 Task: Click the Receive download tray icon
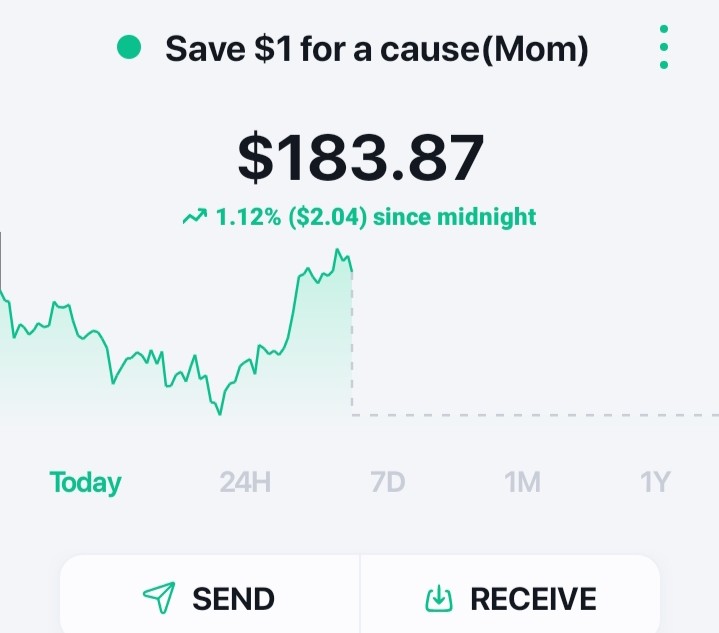tap(439, 598)
